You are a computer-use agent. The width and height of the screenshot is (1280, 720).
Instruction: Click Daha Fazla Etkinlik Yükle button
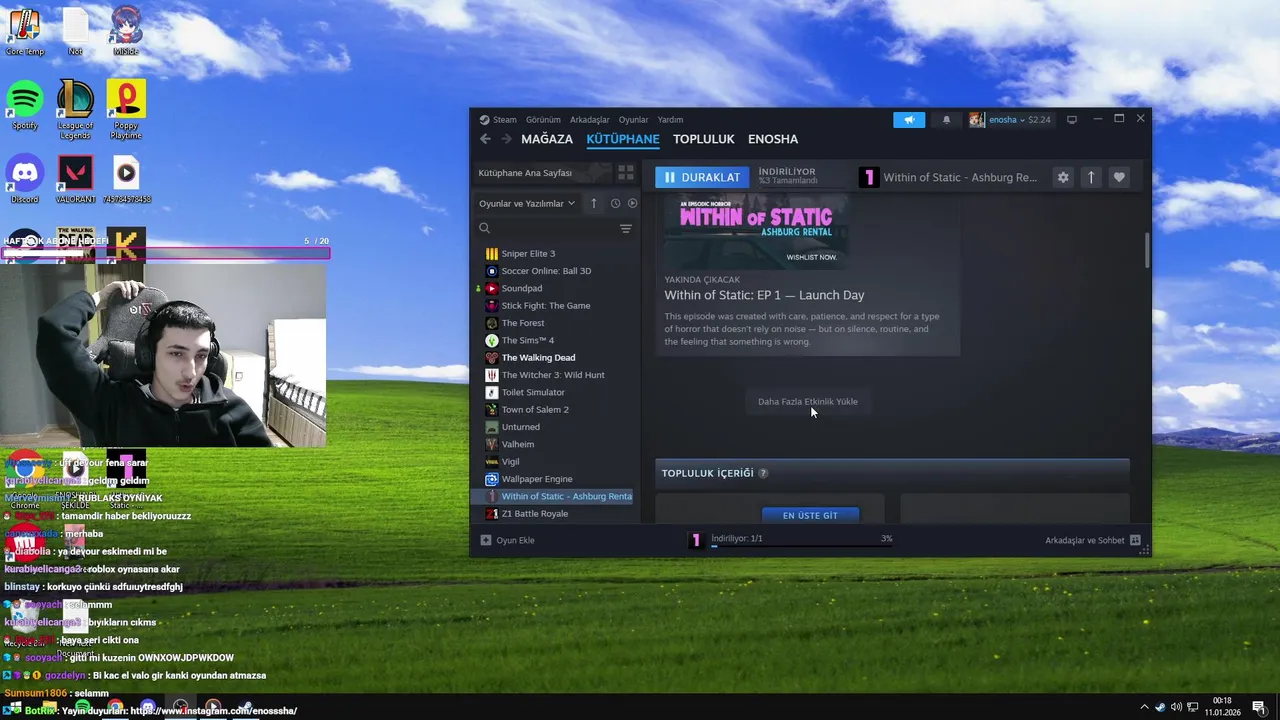(x=808, y=401)
